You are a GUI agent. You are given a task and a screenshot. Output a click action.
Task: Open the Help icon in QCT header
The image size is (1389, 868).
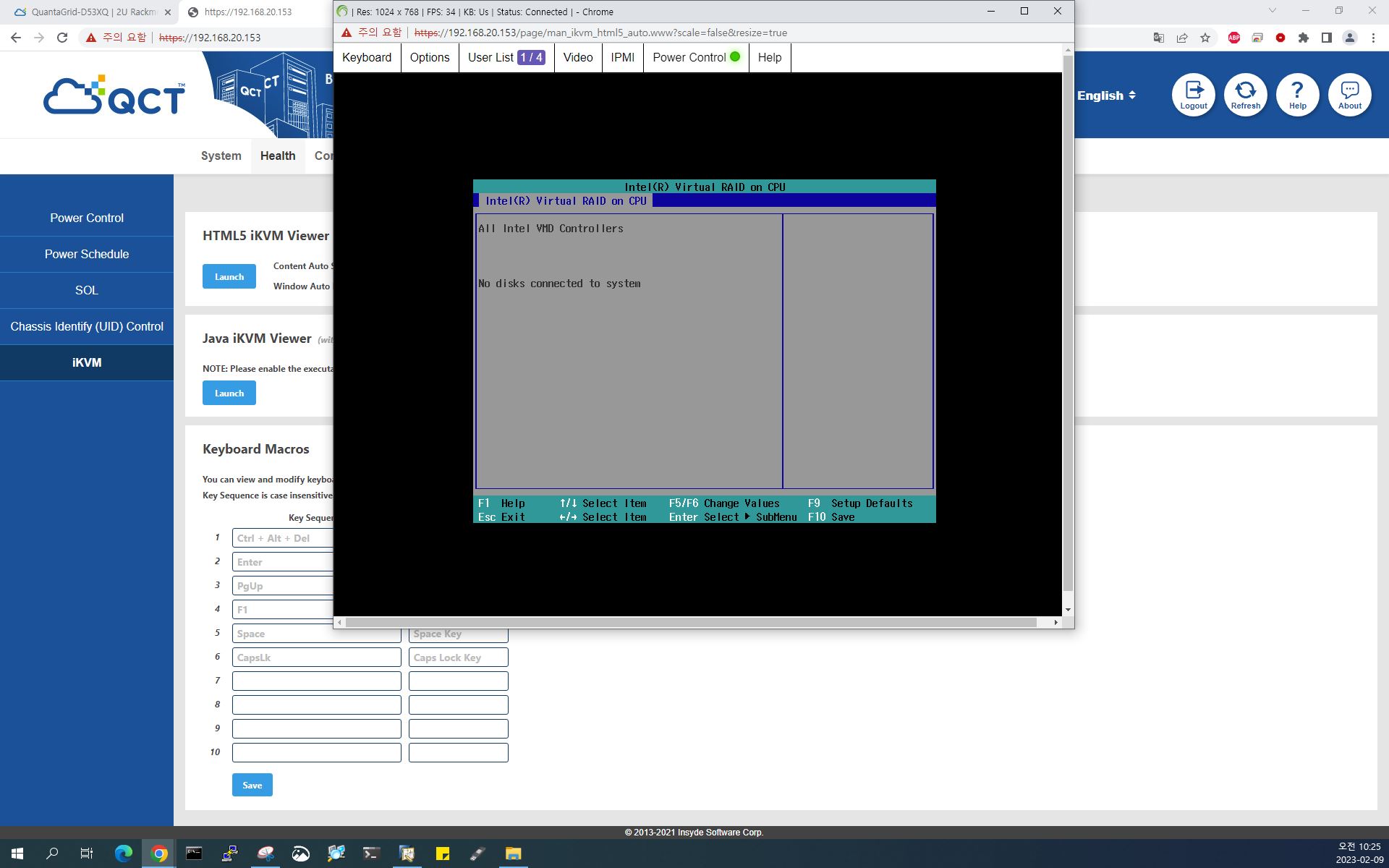(x=1297, y=95)
